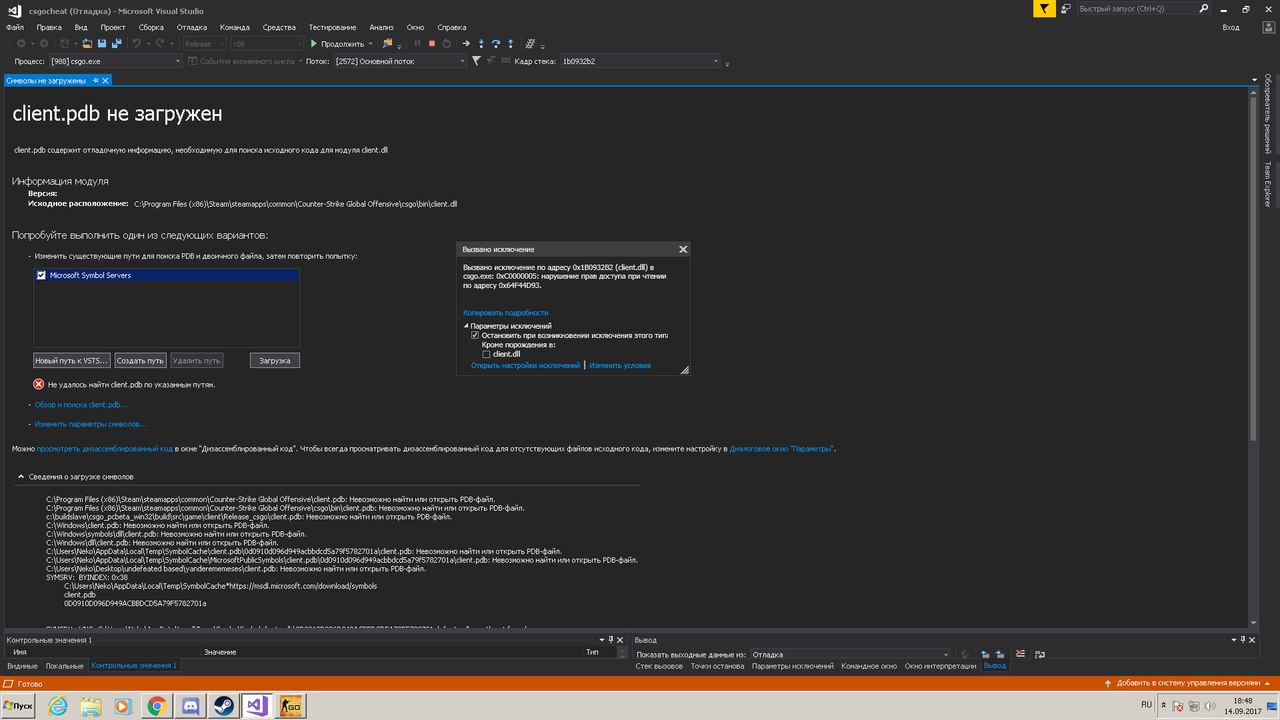Uncheck Microsoft Symbol Servers checkbox
This screenshot has height=720, width=1280.
pos(41,275)
